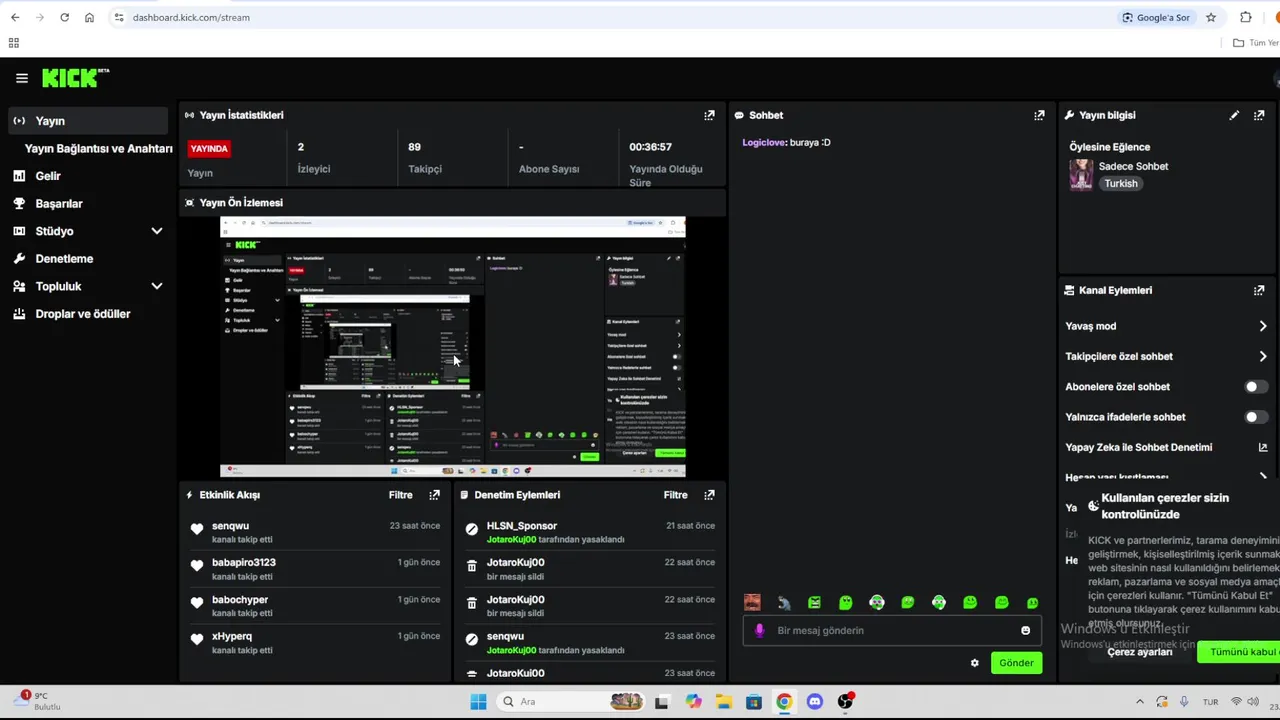Open Filtre in Denetim Eylemleri
This screenshot has height=720, width=1280.
675,495
